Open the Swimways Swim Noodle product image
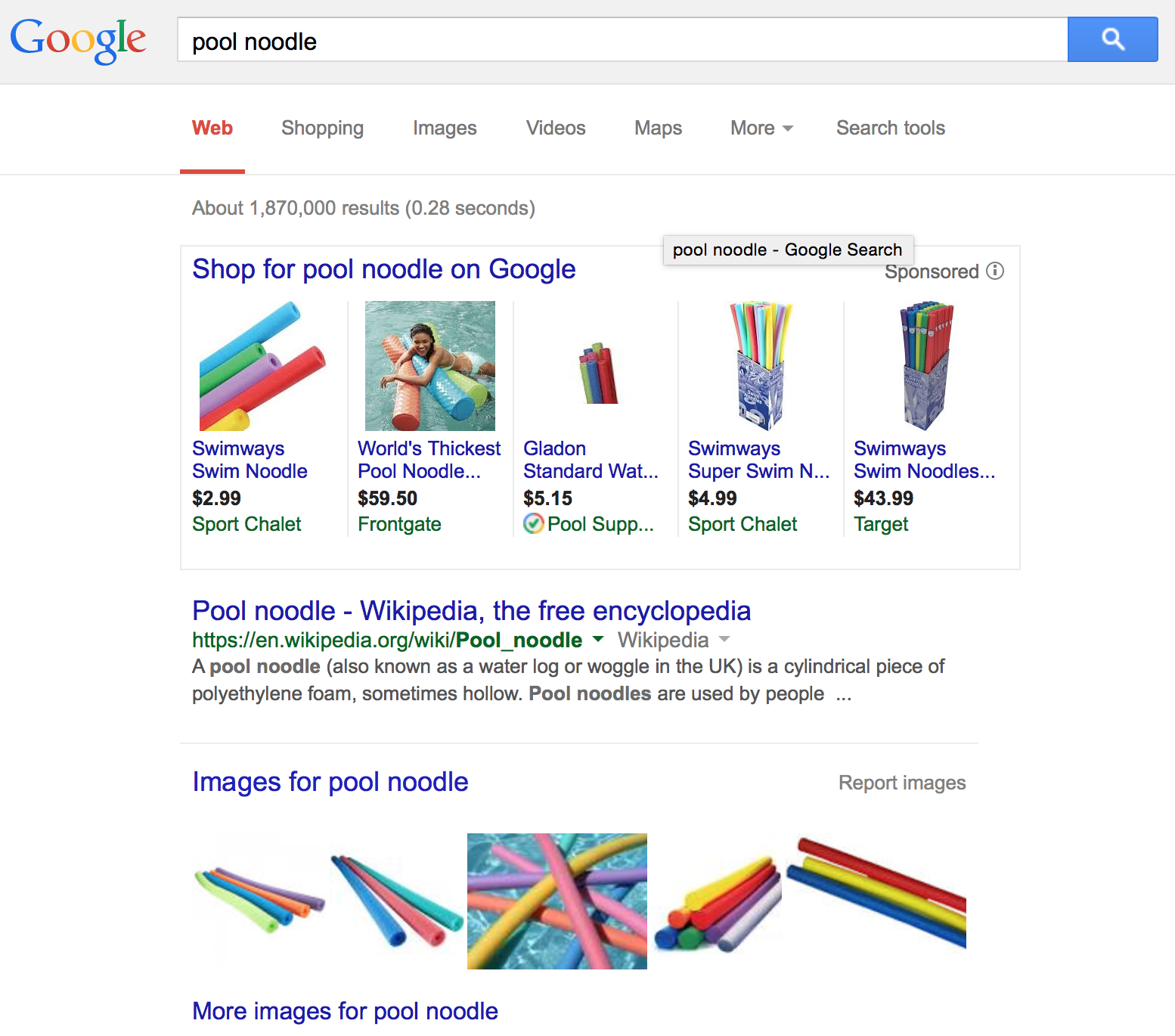Viewport: 1175px width, 1036px height. click(262, 366)
